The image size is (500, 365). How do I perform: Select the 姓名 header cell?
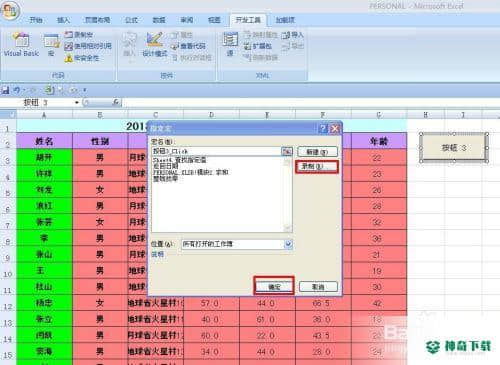pyautogui.click(x=44, y=141)
